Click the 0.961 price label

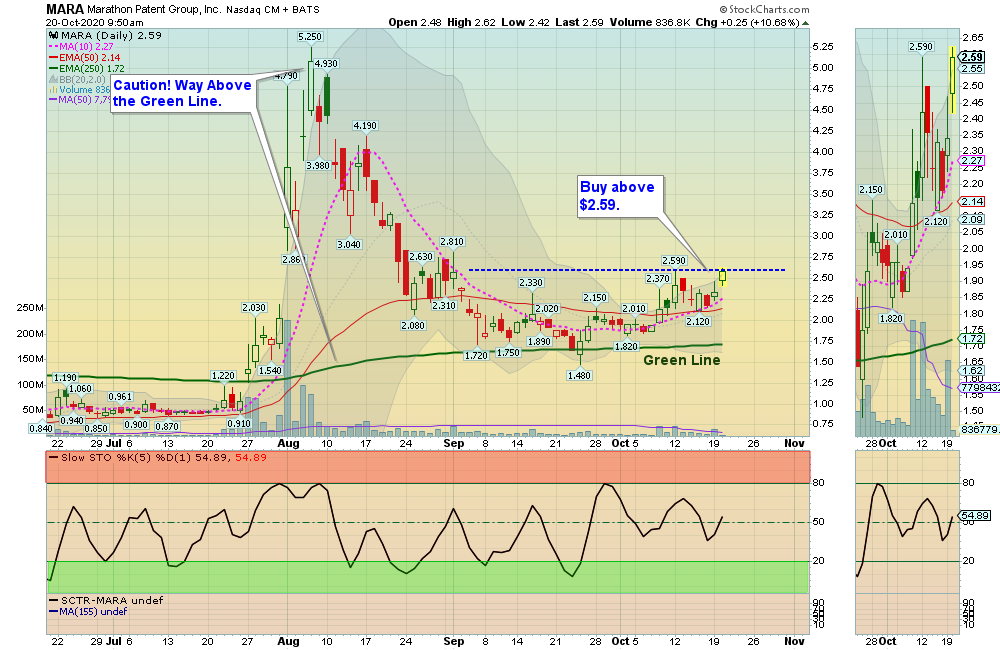coord(120,397)
